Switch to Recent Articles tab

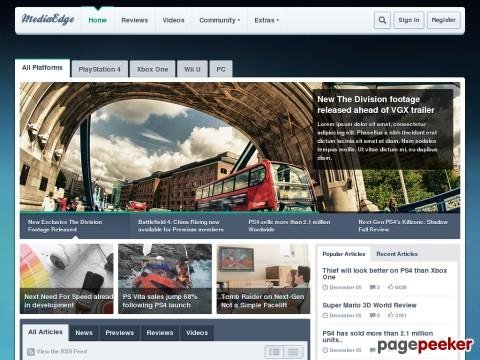click(x=397, y=254)
